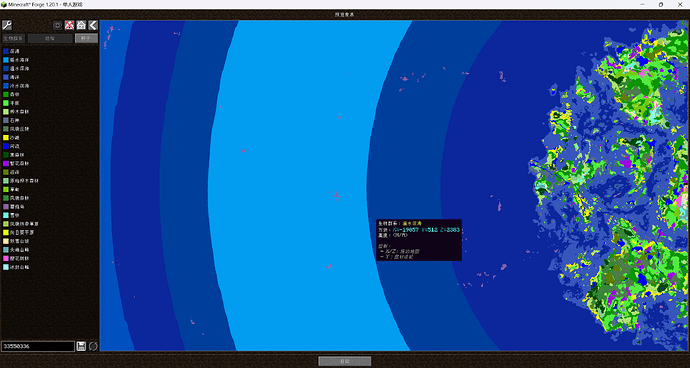This screenshot has width=690, height=368.
Task: Select the 黑森林 dark forest entry
Action: [x=14, y=155]
